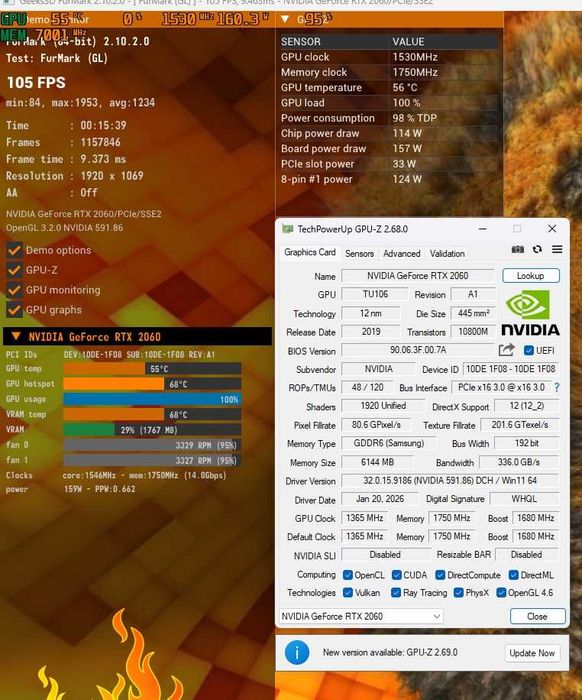Click the GPU temp 55°C bar
The height and width of the screenshot is (700, 582).
[x=152, y=369]
